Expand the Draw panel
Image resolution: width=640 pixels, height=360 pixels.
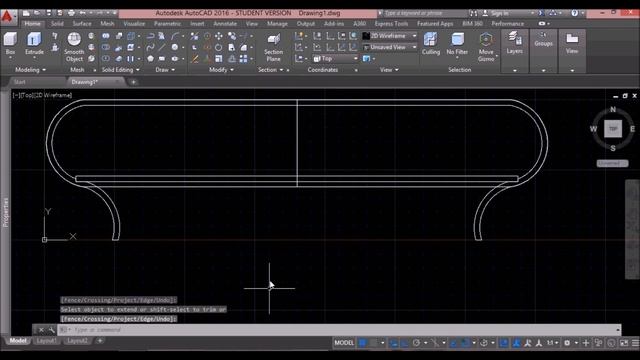pos(165,70)
